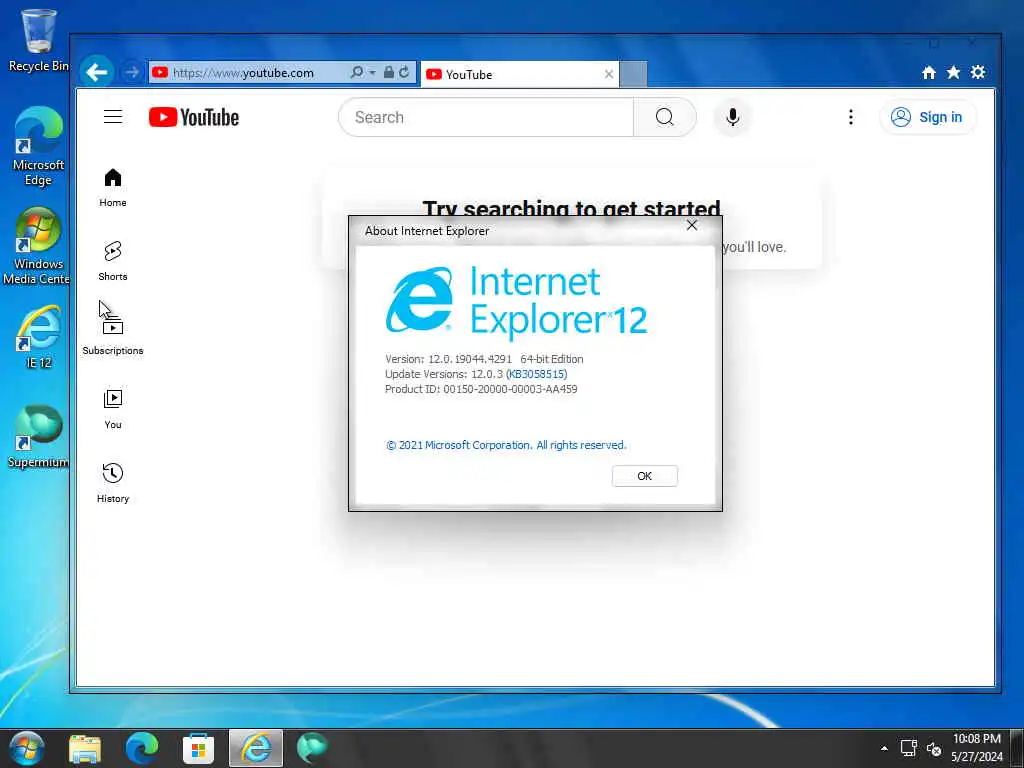Show hidden tray icons arrow
Viewport: 1024px width, 768px height.
884,748
